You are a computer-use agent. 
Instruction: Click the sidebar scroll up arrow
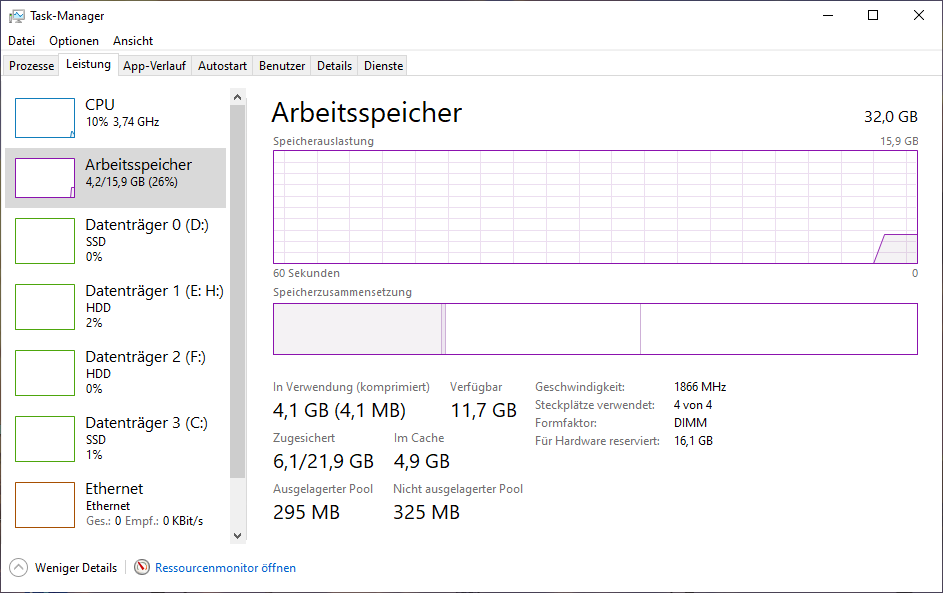(x=237, y=96)
